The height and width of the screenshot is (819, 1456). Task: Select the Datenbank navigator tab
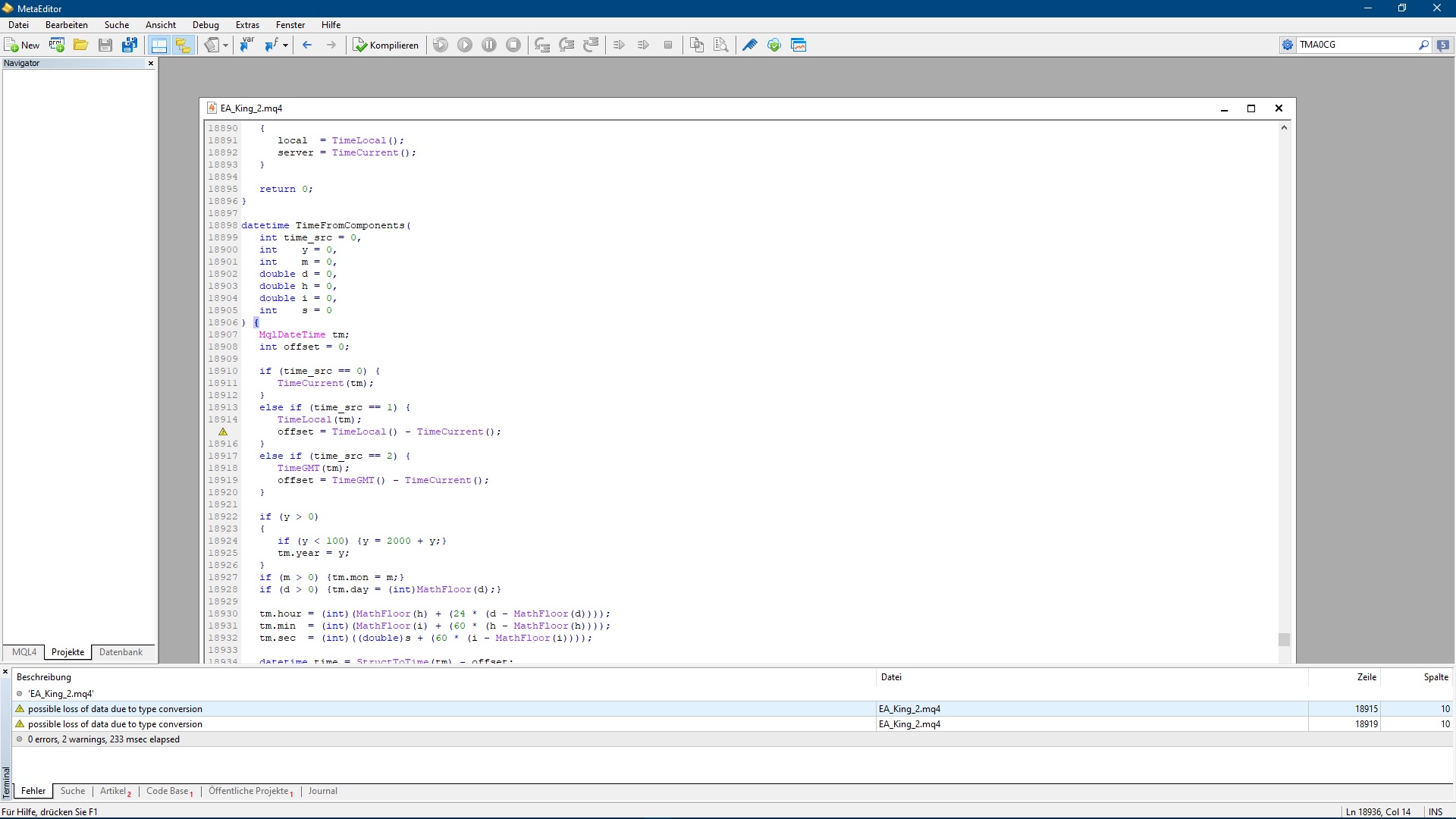(x=121, y=652)
